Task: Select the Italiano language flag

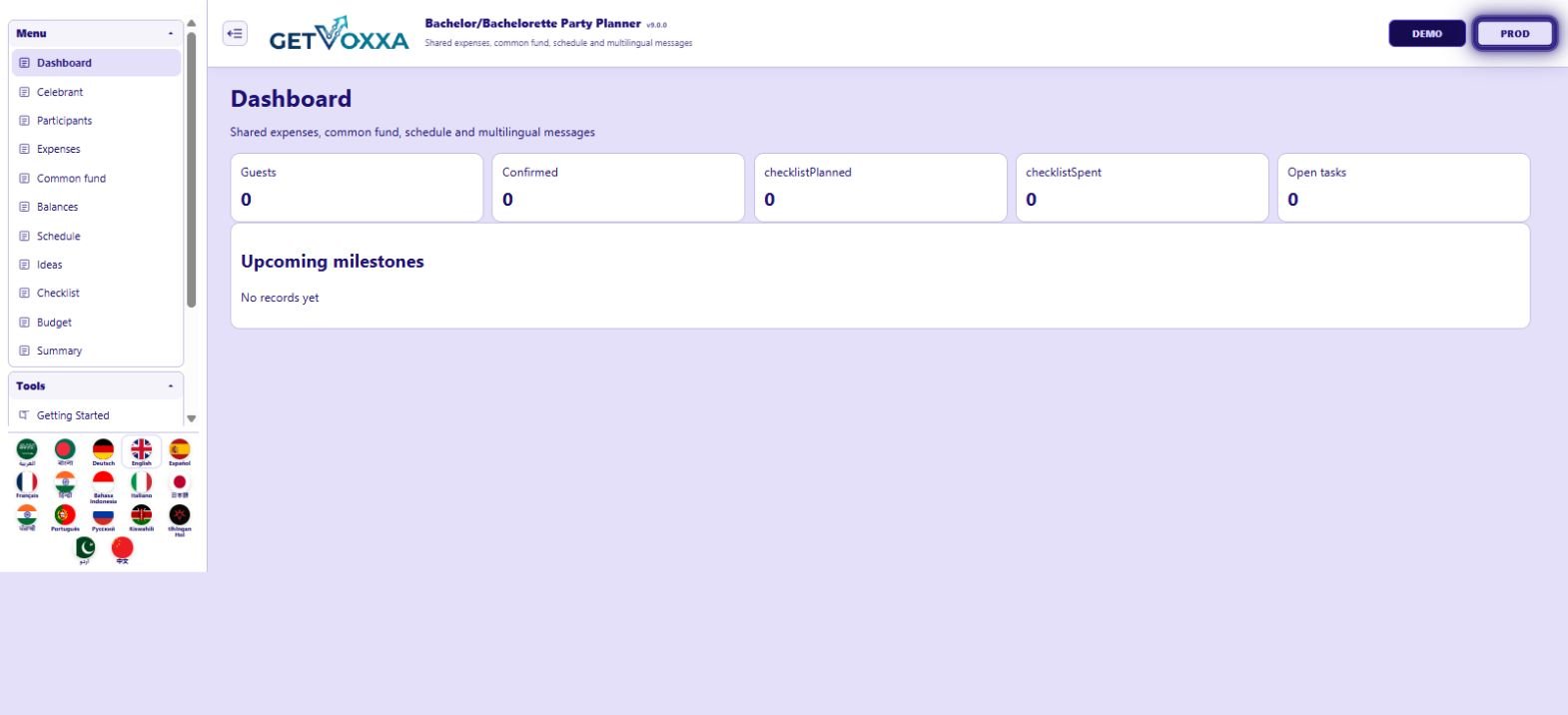Action: (142, 484)
